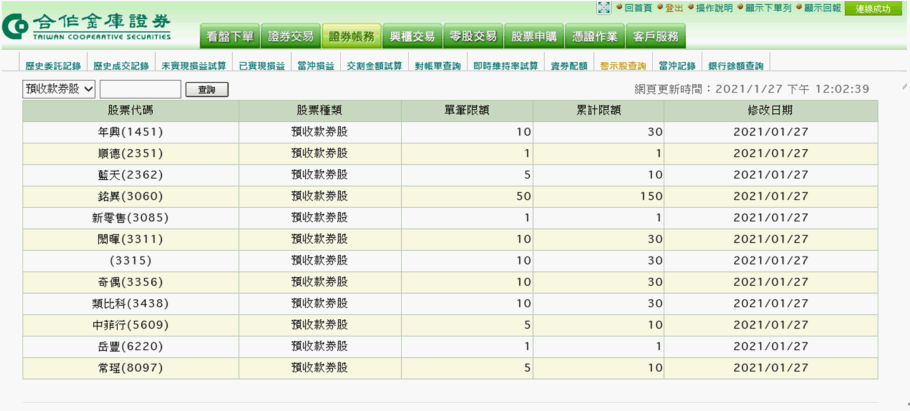Select the 興櫃交易 tab
This screenshot has width=910, height=411.
pyautogui.click(x=412, y=36)
